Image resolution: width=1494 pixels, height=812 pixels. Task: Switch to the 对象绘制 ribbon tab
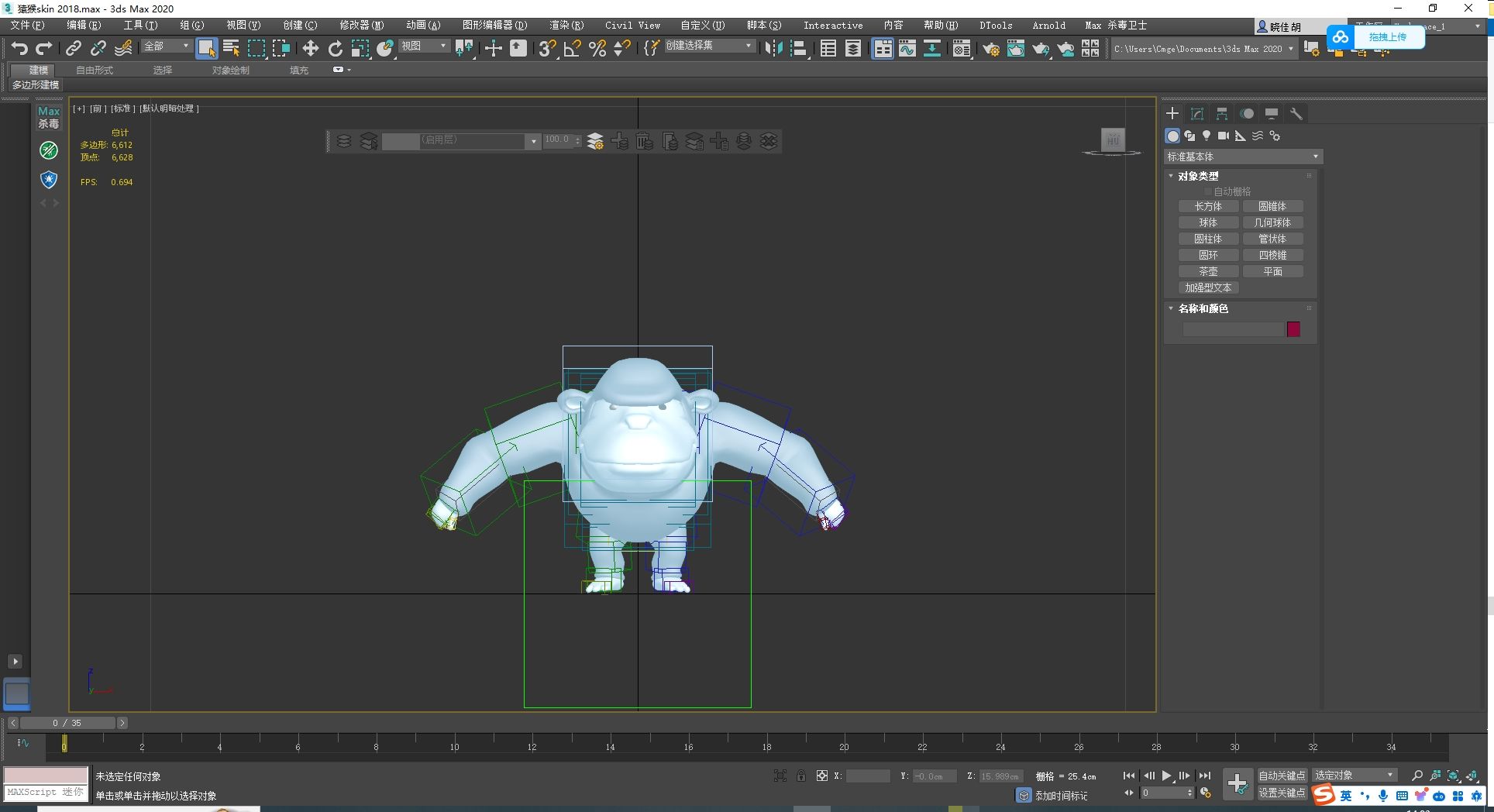[x=231, y=70]
